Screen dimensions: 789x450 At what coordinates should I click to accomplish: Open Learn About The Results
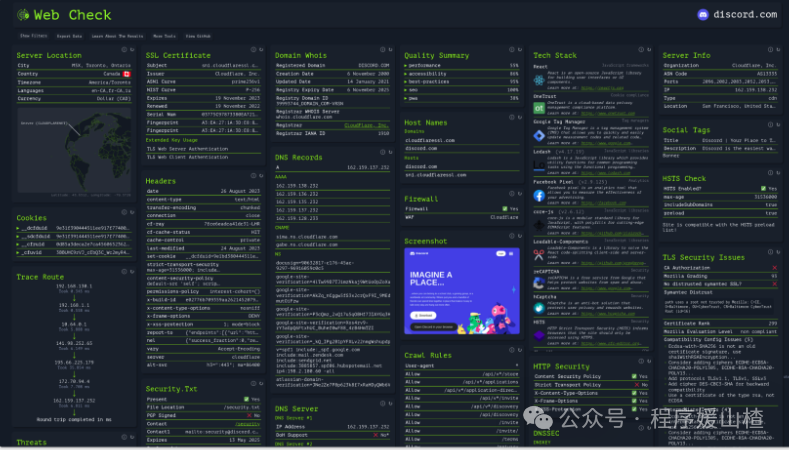click(x=117, y=36)
